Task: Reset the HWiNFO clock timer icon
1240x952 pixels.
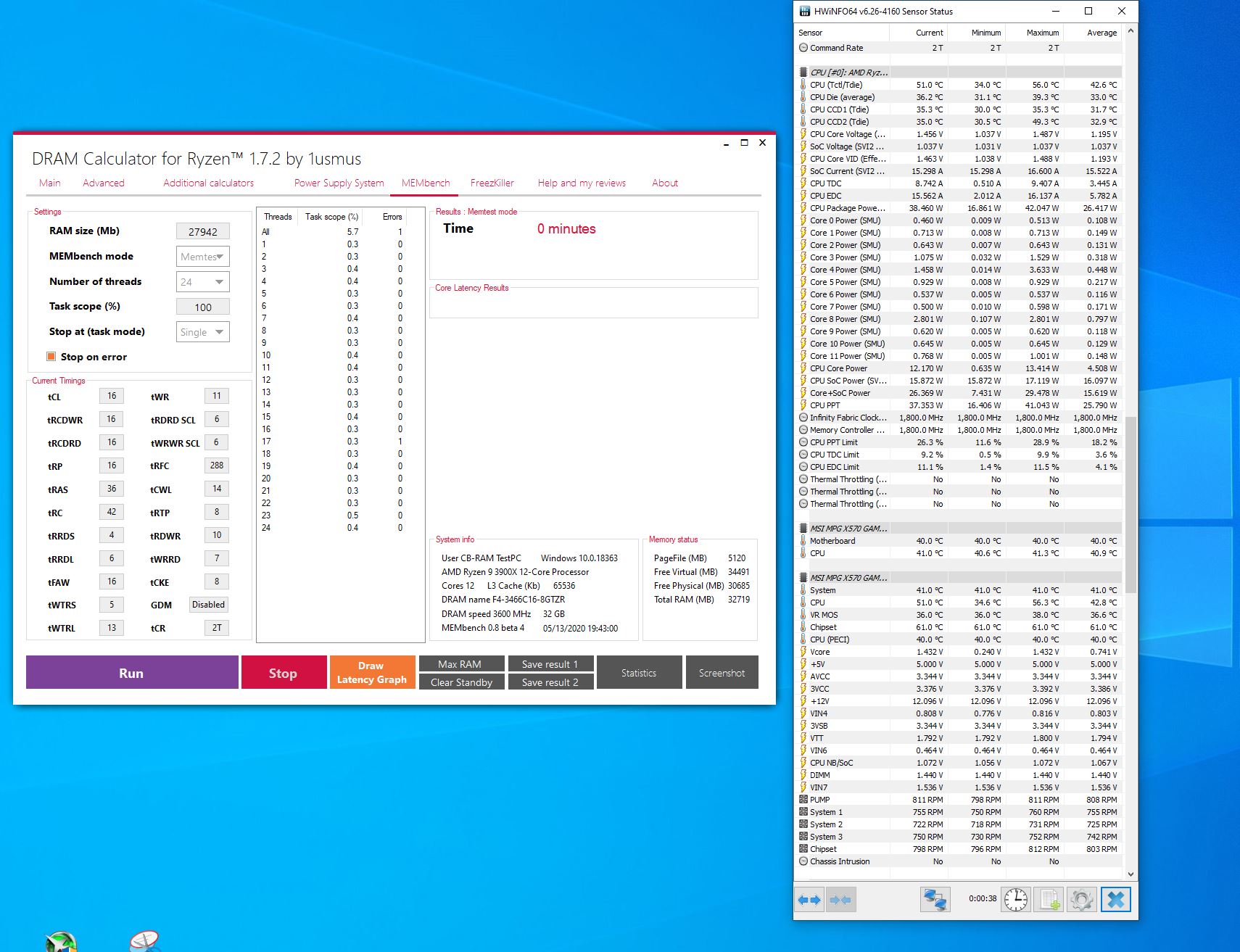Action: pyautogui.click(x=1016, y=900)
